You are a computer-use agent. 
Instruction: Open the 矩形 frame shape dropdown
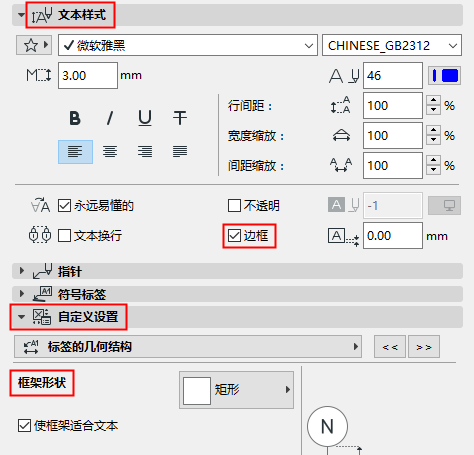click(236, 390)
